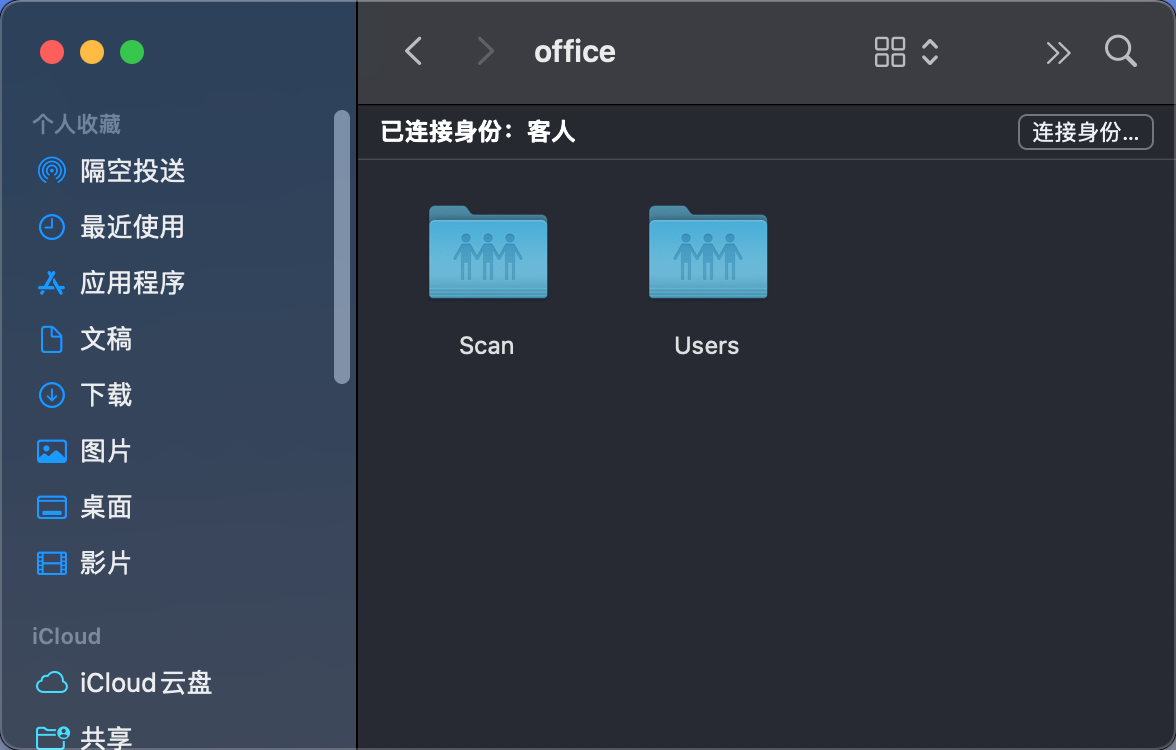1176x750 pixels.
Task: Expand the toolbar overflow chevrons
Action: pos(1058,52)
